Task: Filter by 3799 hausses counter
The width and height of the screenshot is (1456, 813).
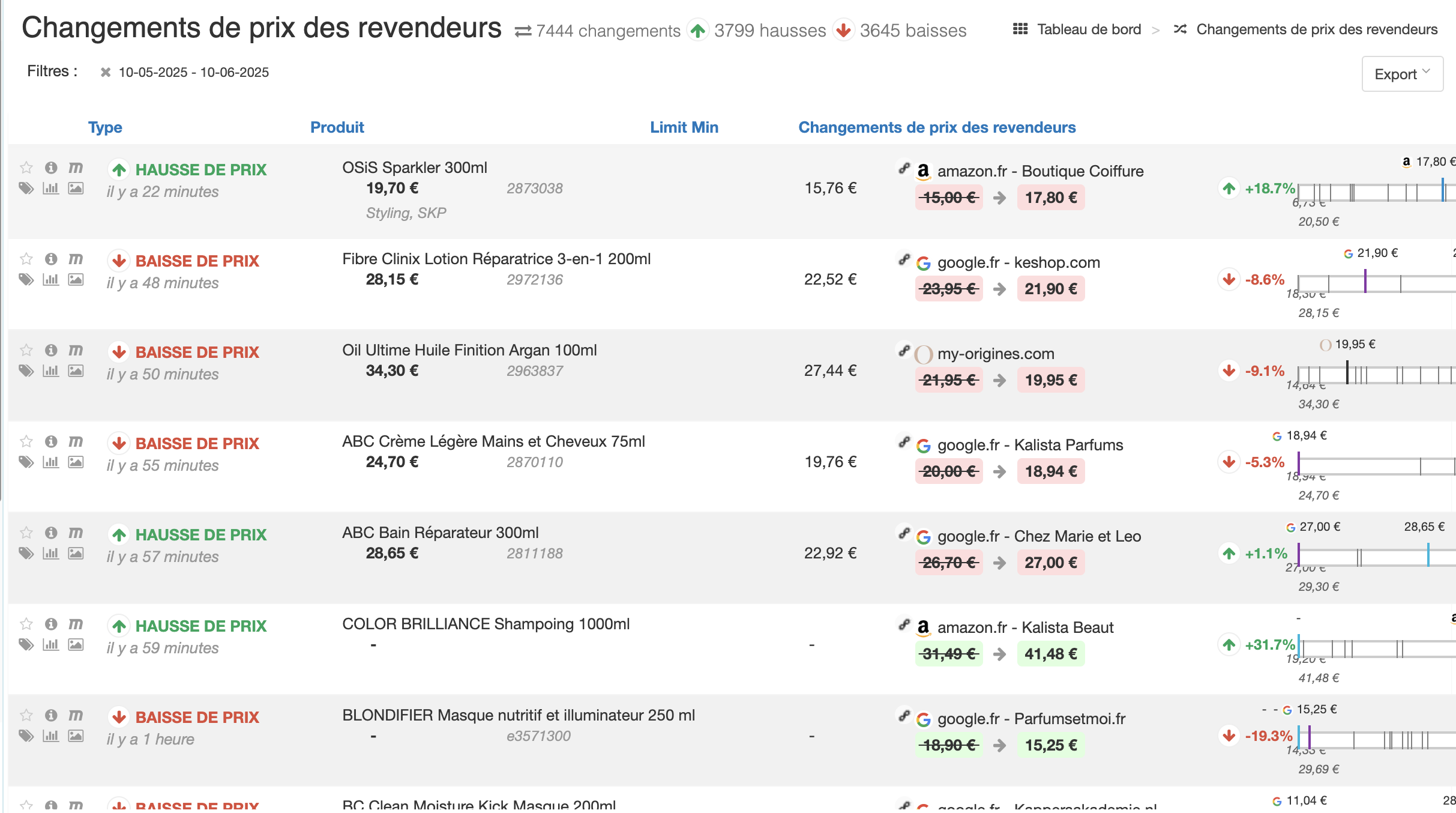Action: pos(757,31)
